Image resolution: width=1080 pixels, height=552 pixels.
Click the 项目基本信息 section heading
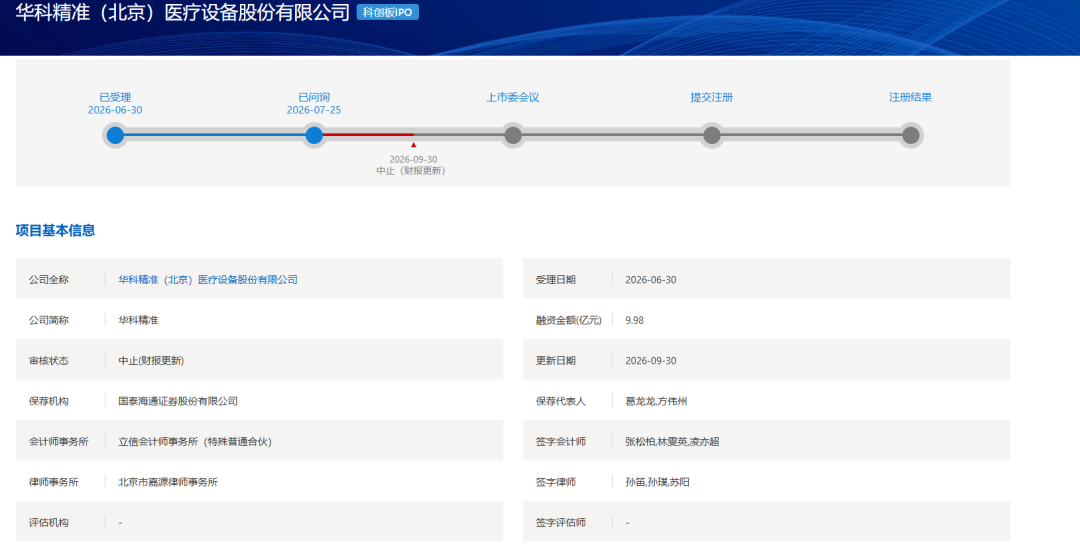coord(55,231)
